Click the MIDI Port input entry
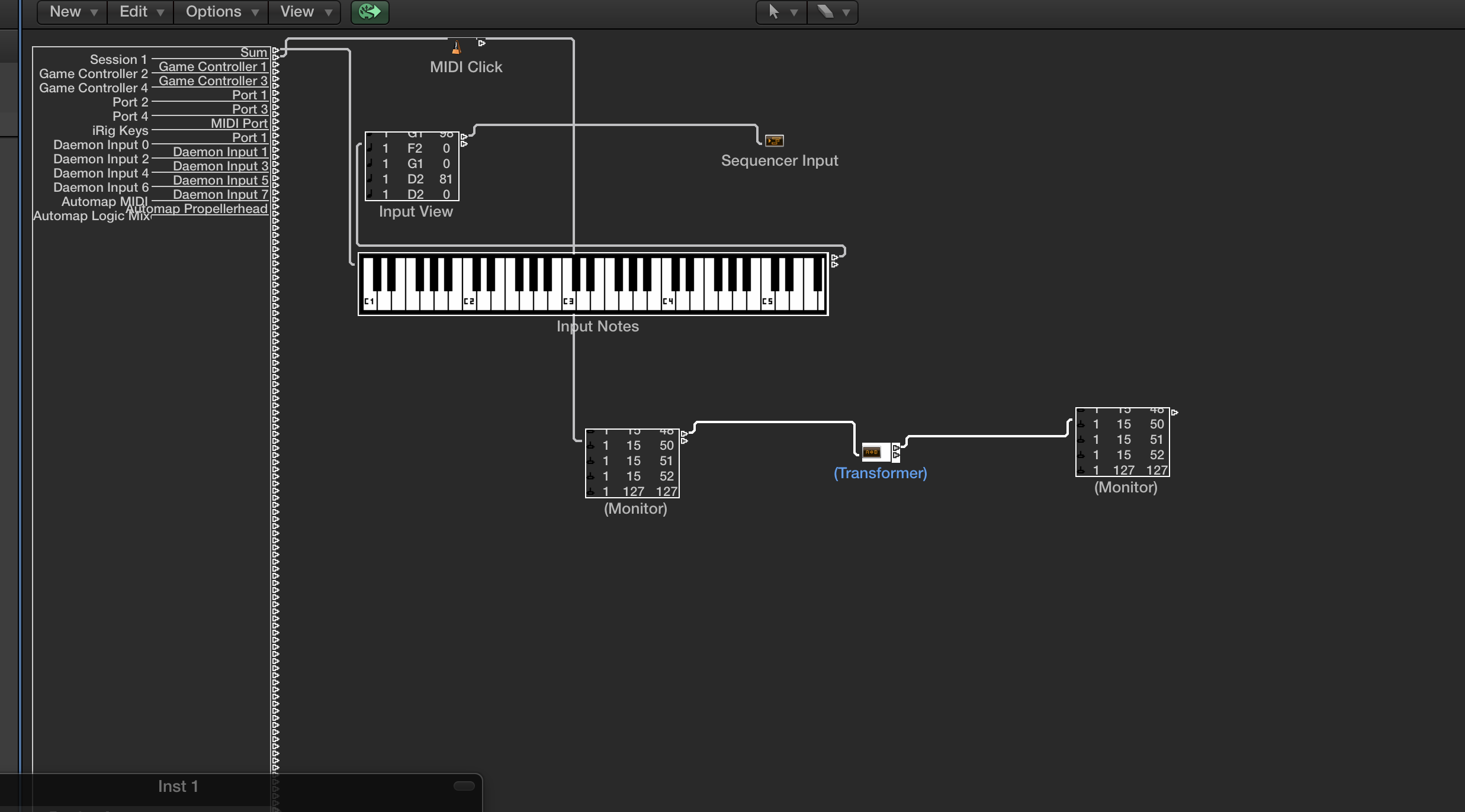The height and width of the screenshot is (812, 1465). coord(239,124)
